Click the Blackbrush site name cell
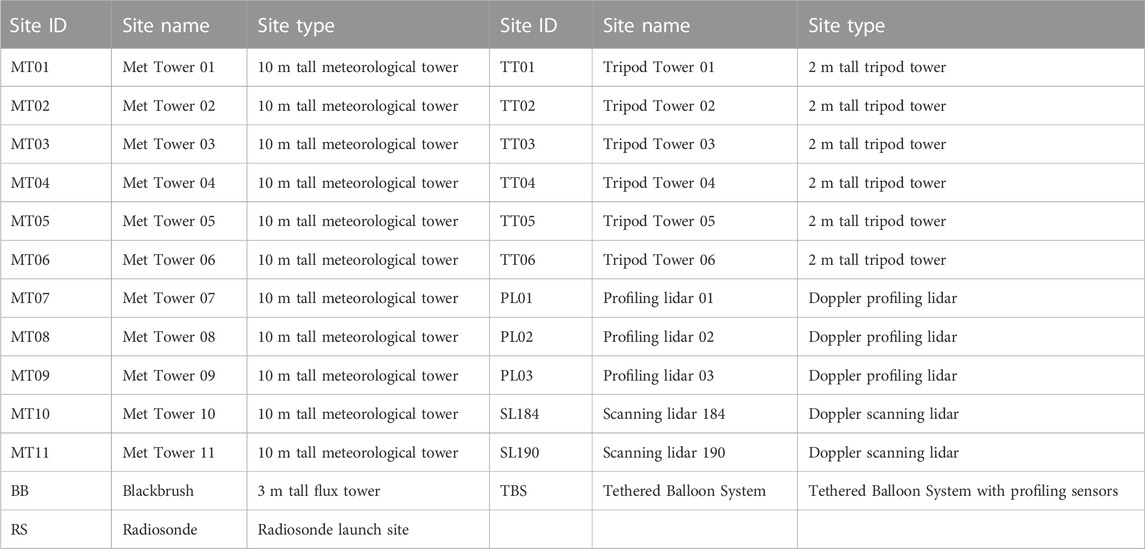The image size is (1145, 549). tap(178, 491)
